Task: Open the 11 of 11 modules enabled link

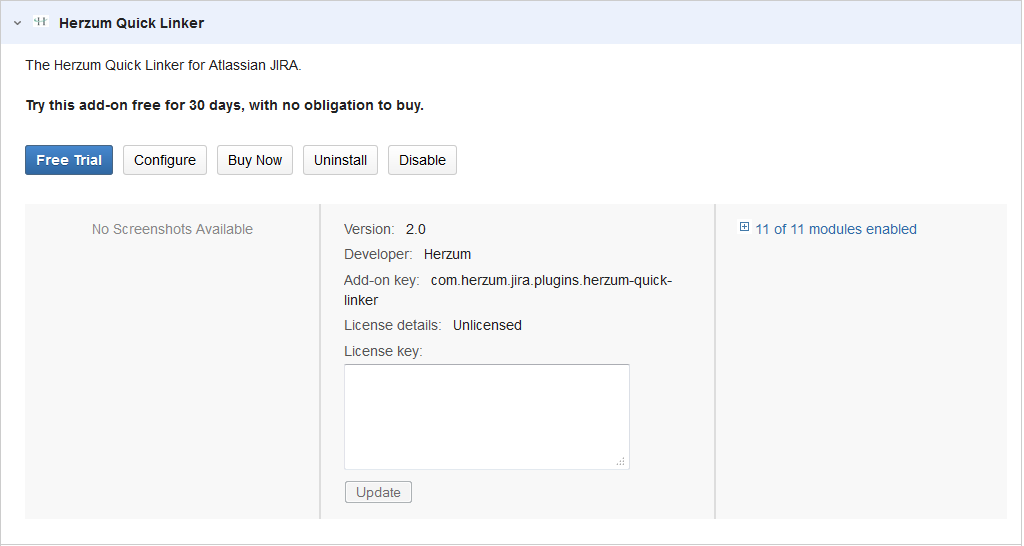Action: pos(836,229)
